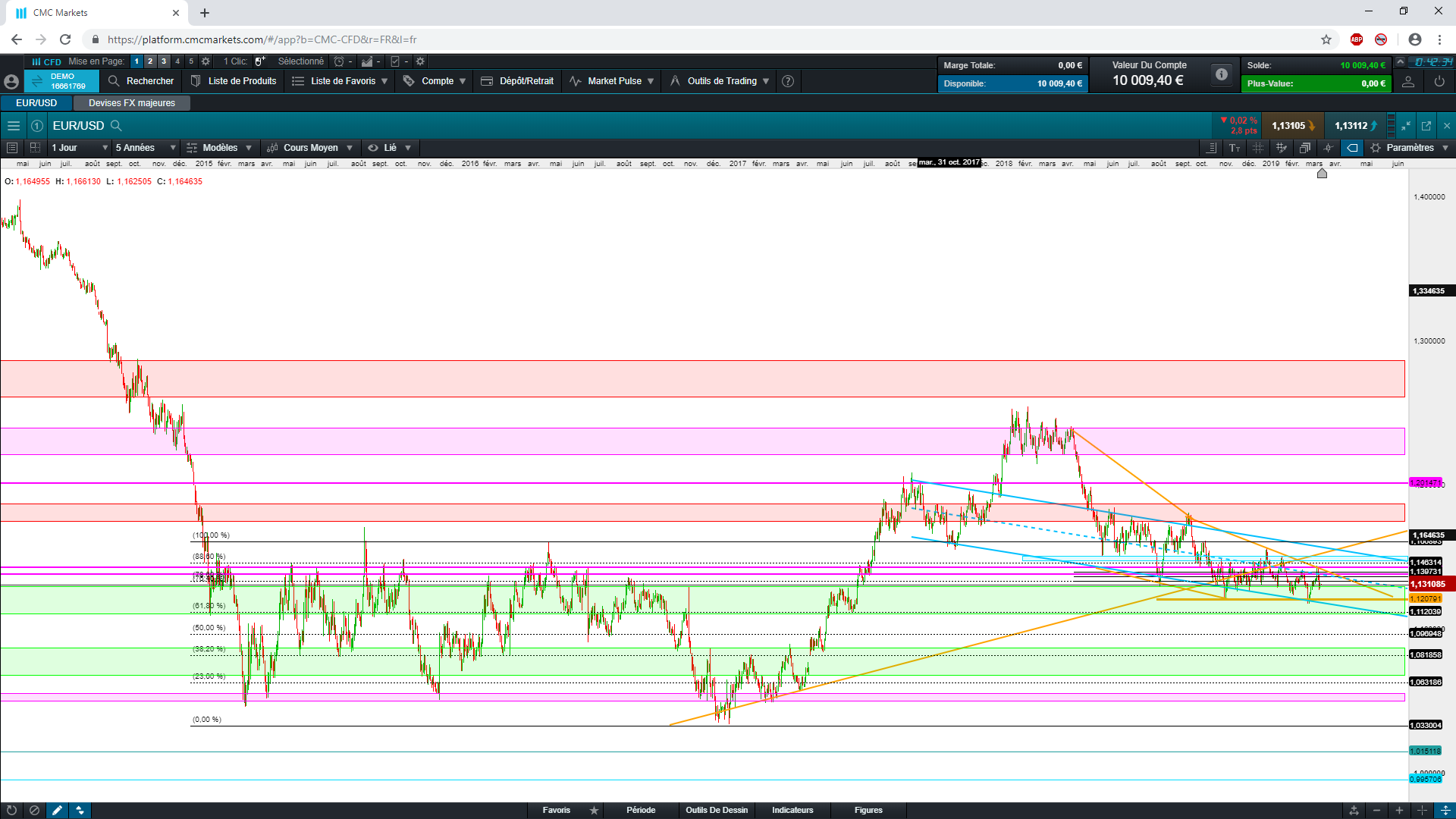Click the account info icon
Screen dimensions: 1456x819
click(1221, 74)
